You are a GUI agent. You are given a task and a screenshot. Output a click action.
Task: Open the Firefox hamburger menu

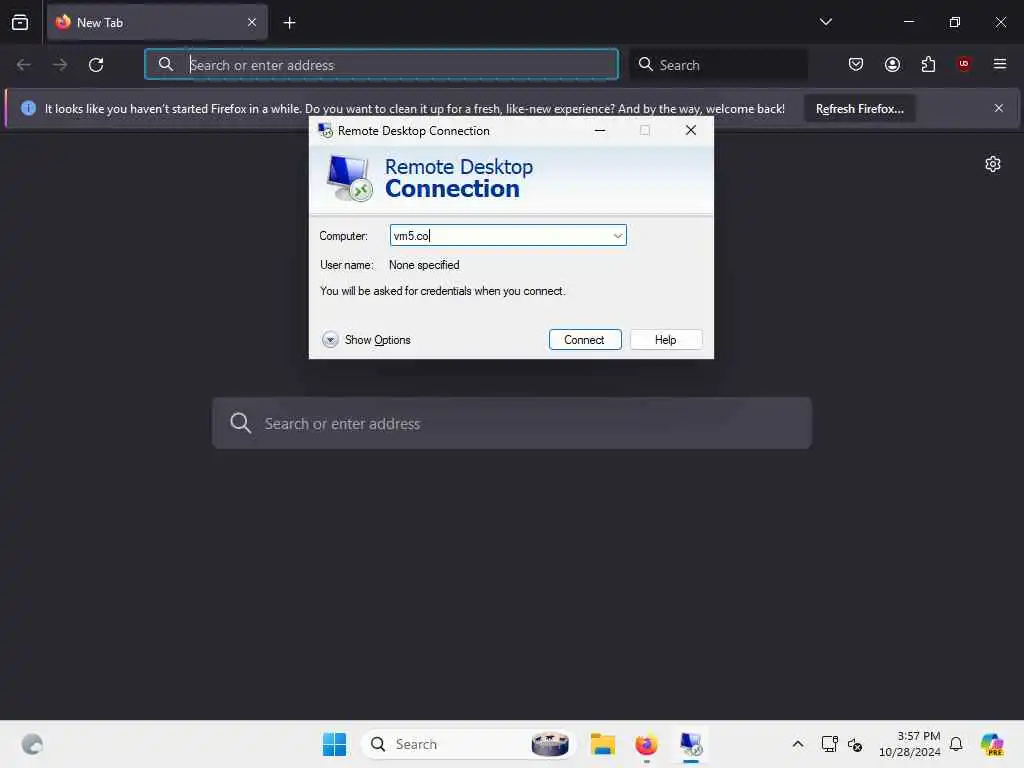pyautogui.click(x=1000, y=64)
